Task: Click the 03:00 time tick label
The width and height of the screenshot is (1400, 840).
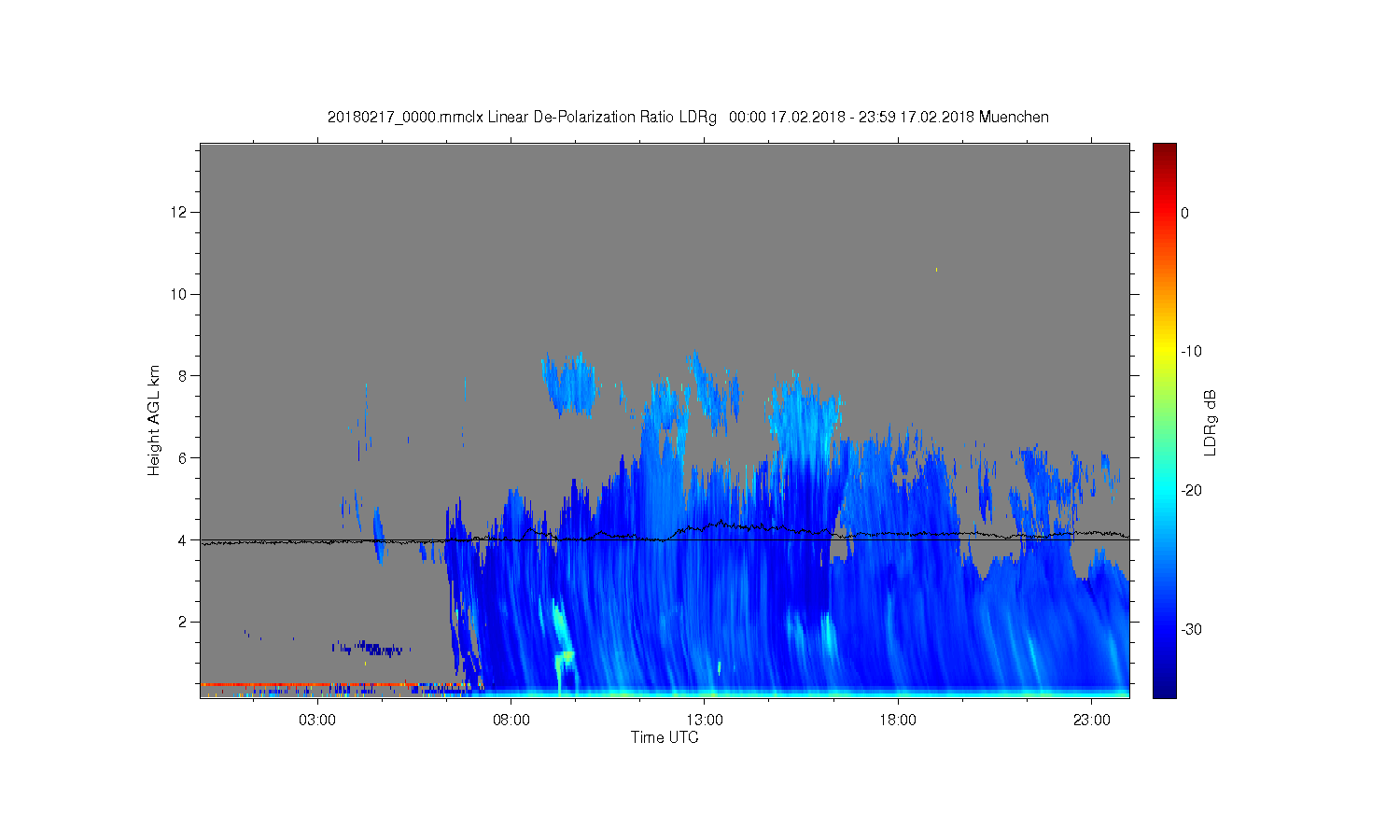Action: [x=317, y=721]
